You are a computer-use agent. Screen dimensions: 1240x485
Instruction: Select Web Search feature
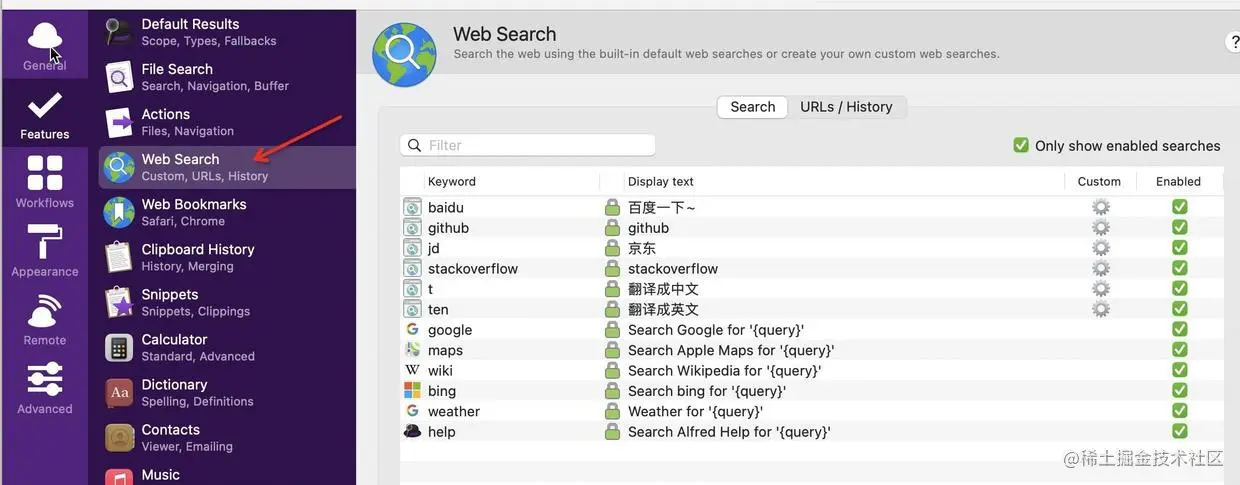coord(227,167)
